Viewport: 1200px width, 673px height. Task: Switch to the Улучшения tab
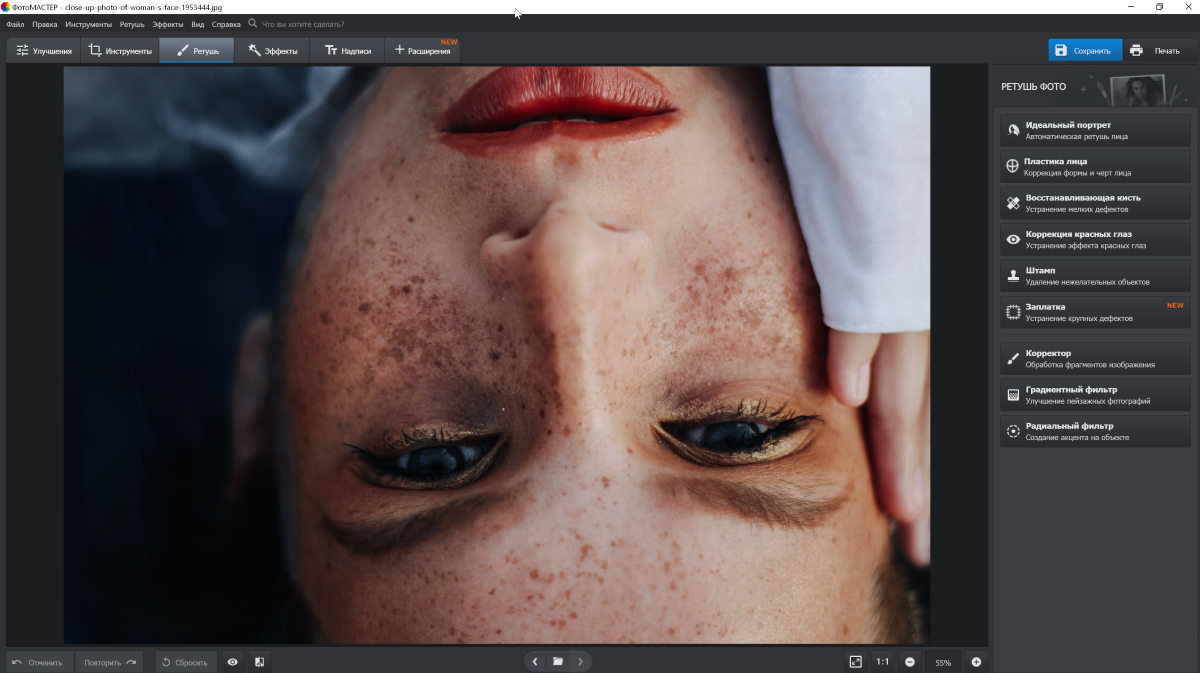[44, 51]
